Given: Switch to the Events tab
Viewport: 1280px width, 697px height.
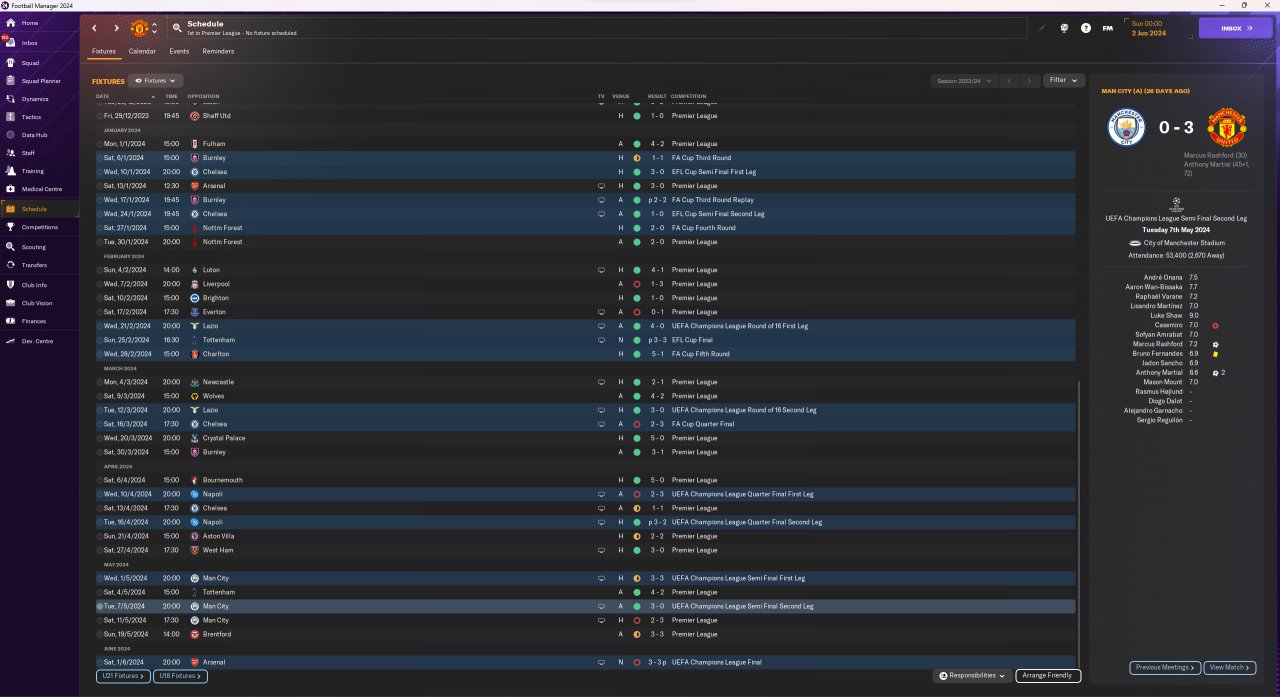Looking at the screenshot, I should (x=179, y=51).
